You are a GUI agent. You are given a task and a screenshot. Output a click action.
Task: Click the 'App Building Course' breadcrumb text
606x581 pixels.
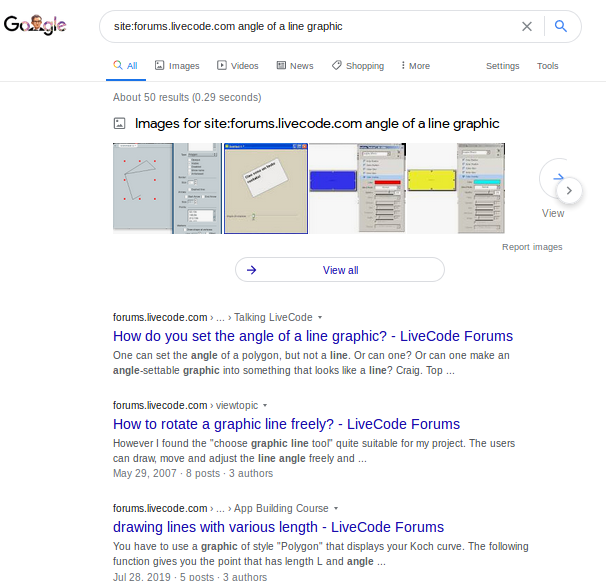pyautogui.click(x=281, y=508)
